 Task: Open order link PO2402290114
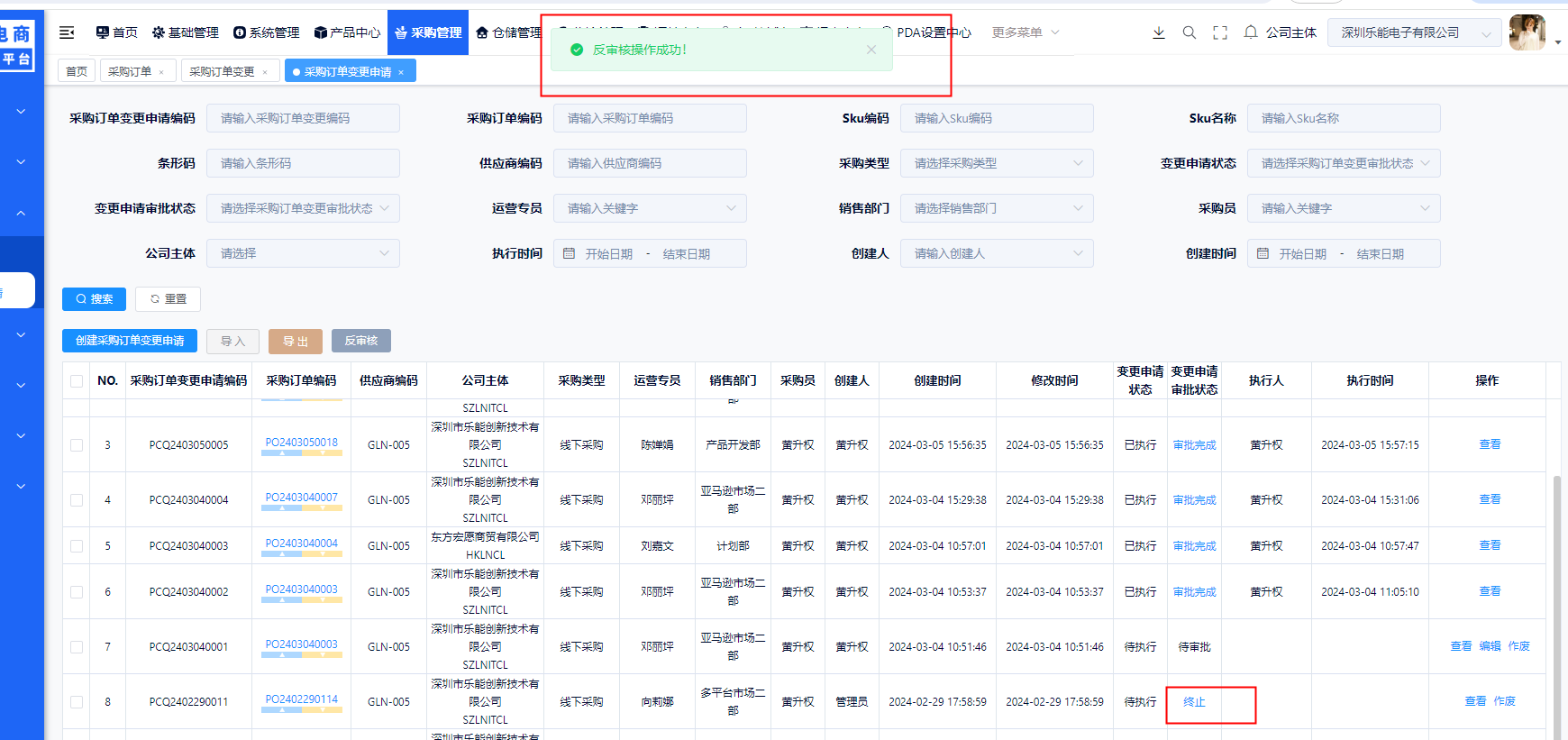coord(301,699)
